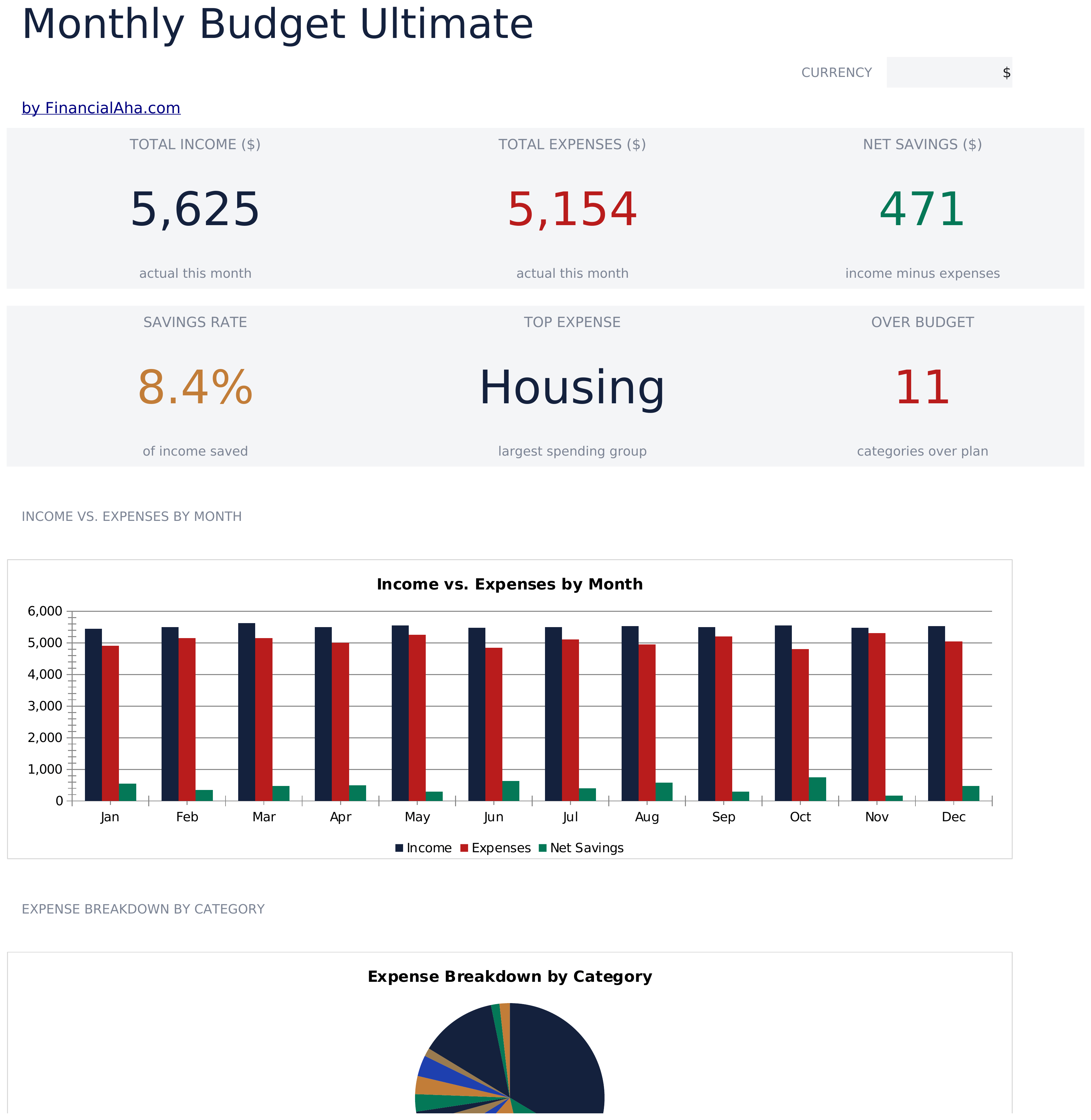The image size is (1091, 1120).
Task: Click the May axis label
Action: click(x=416, y=817)
